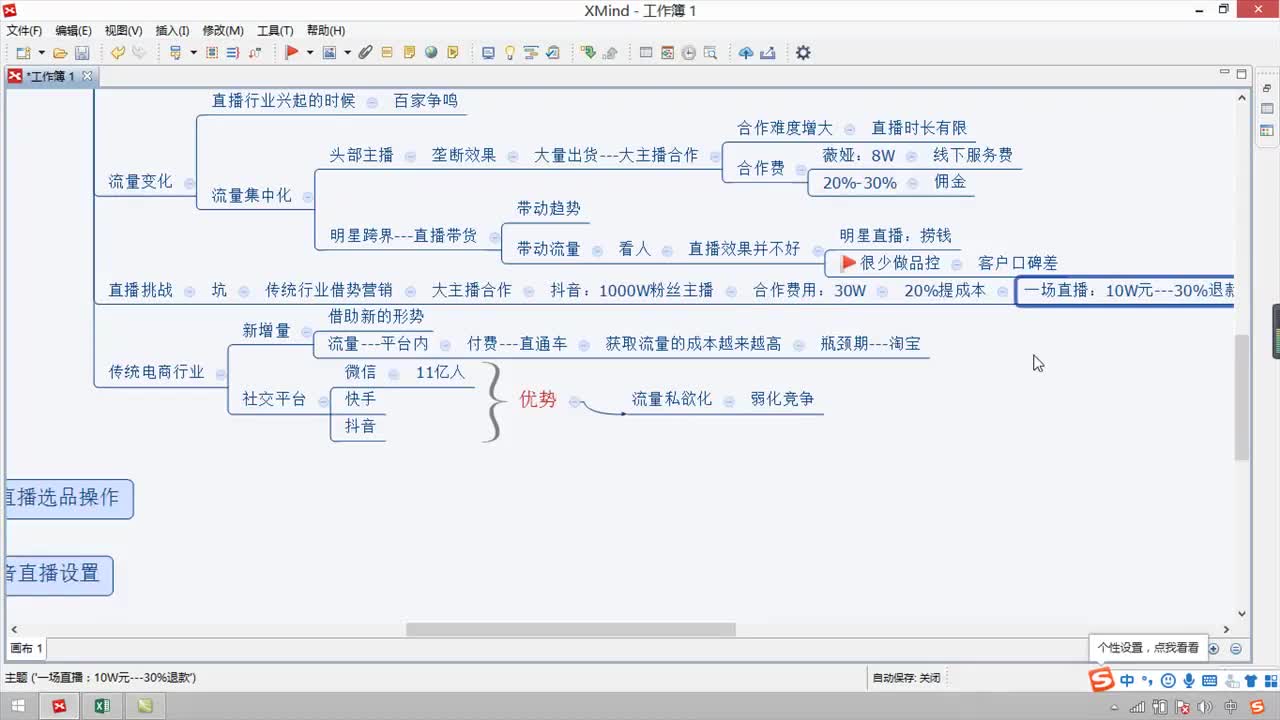1280x720 pixels.
Task: Open preferences with the gear icon
Action: tap(803, 52)
